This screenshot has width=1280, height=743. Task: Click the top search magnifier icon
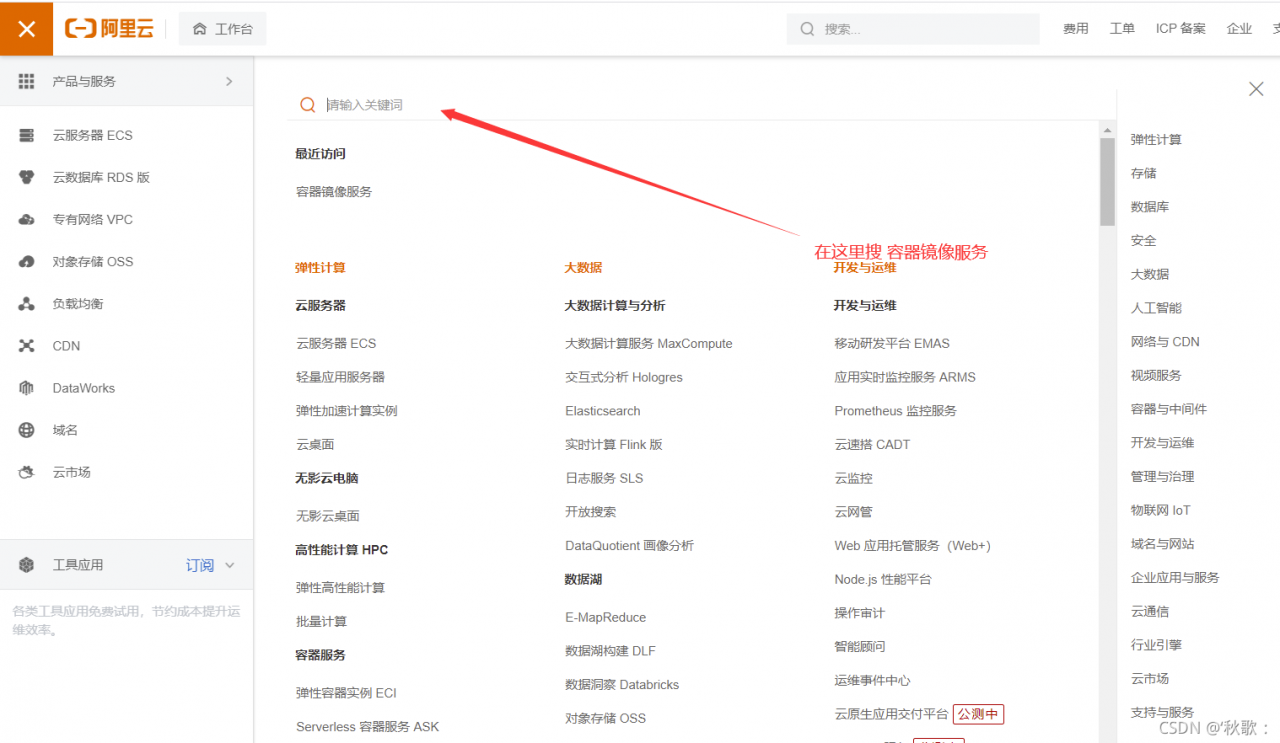(807, 29)
